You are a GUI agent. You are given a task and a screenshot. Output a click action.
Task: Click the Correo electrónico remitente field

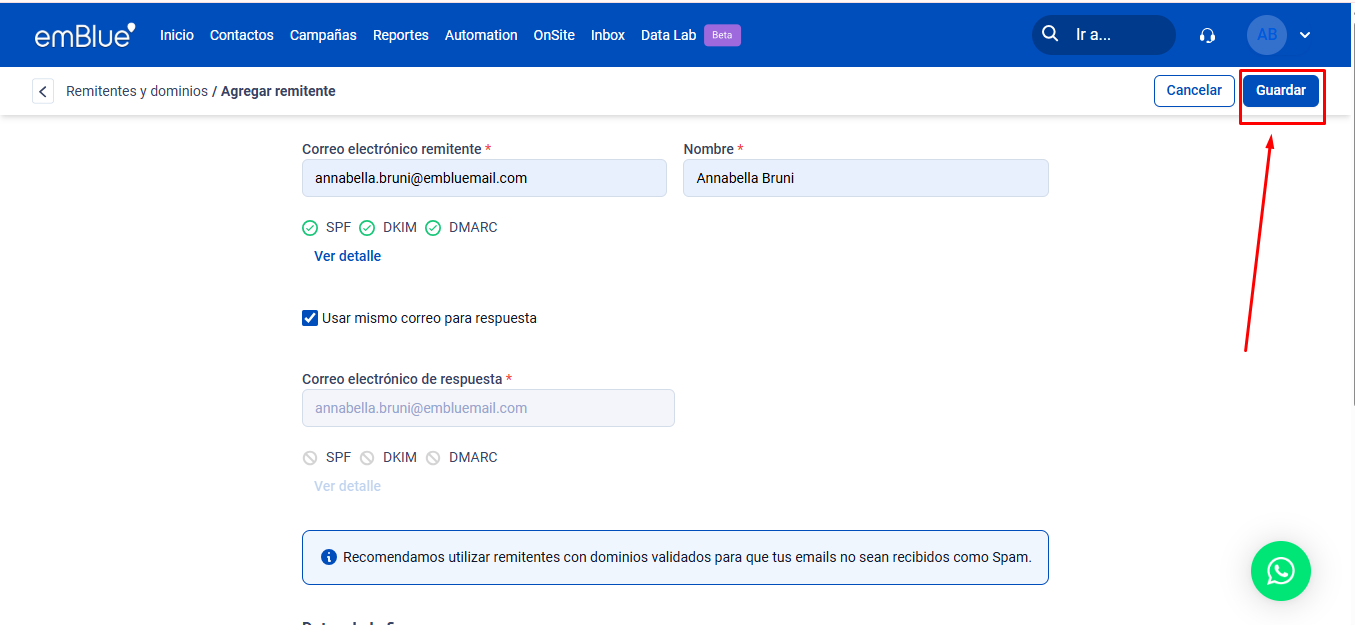tap(484, 178)
